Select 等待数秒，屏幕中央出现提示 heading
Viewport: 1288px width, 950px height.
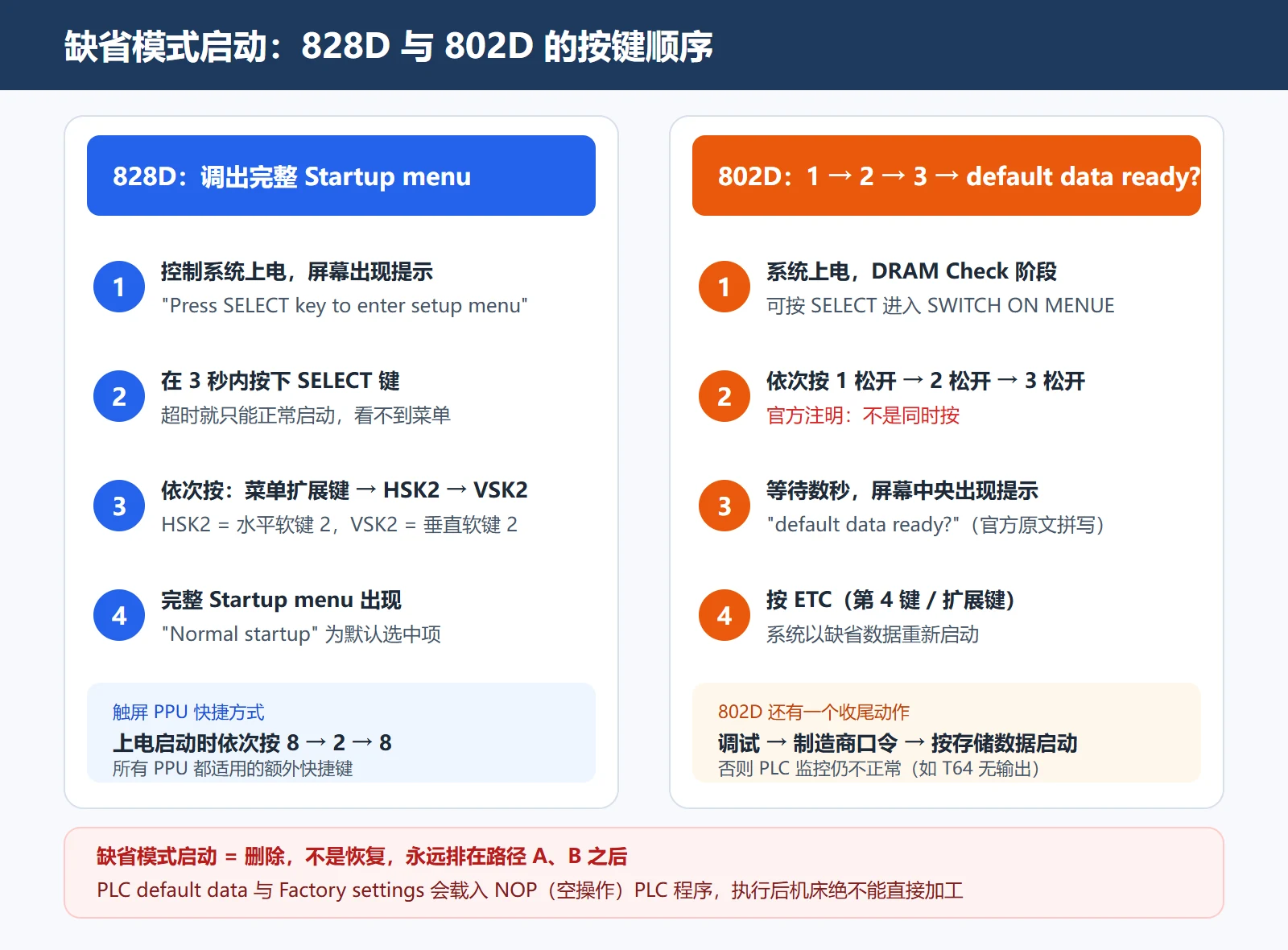902,490
